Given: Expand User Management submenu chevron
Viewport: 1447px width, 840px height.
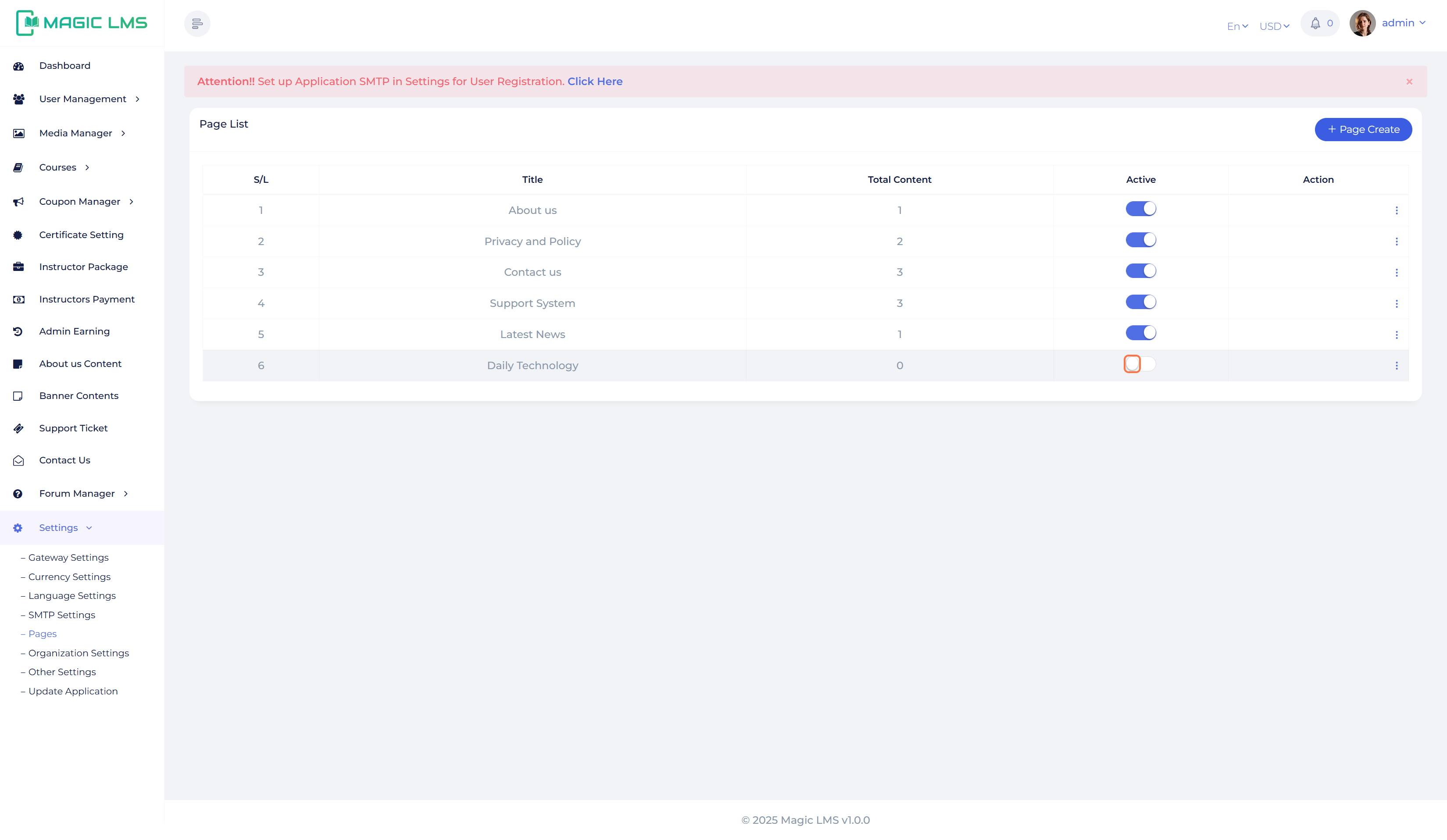Looking at the screenshot, I should 137,99.
